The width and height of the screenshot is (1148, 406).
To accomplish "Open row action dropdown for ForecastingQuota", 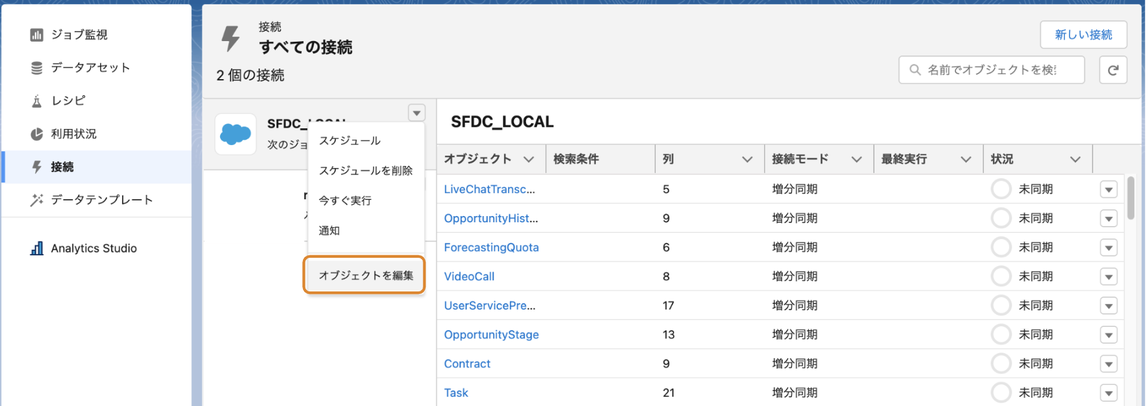I will coord(1108,247).
